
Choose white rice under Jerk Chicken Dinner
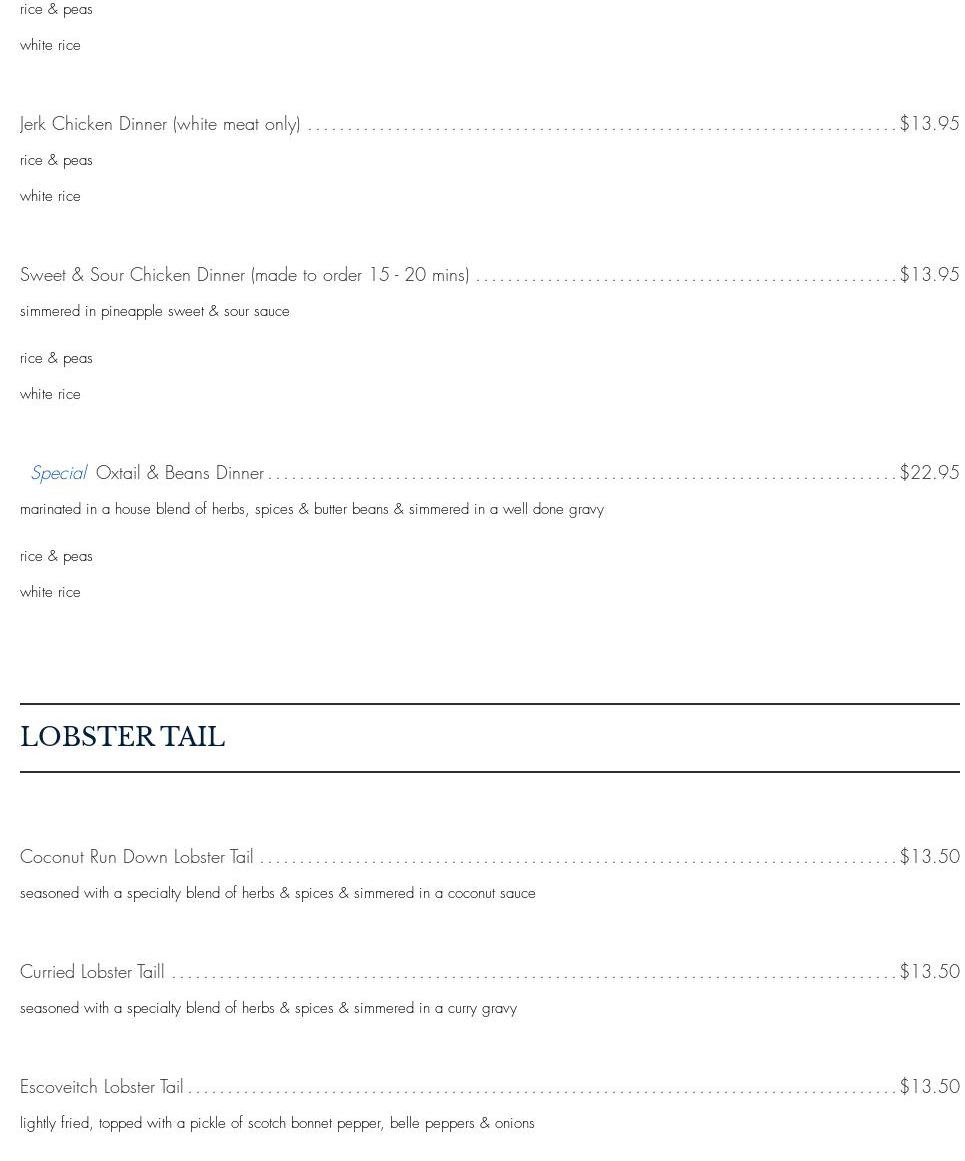coord(50,196)
